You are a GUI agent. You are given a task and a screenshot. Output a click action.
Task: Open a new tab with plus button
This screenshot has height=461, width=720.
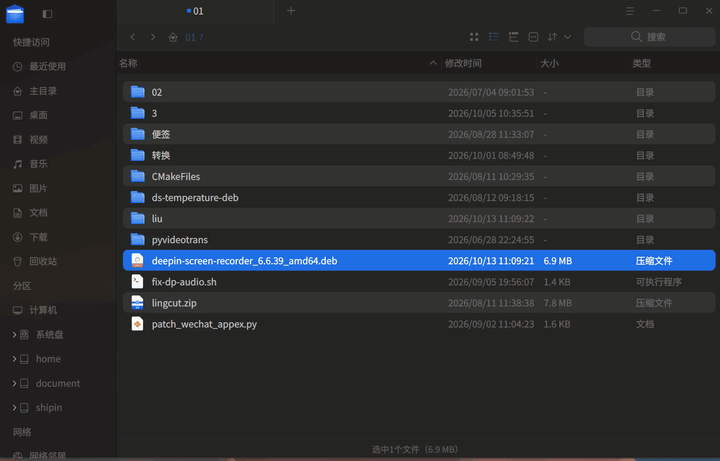click(291, 11)
